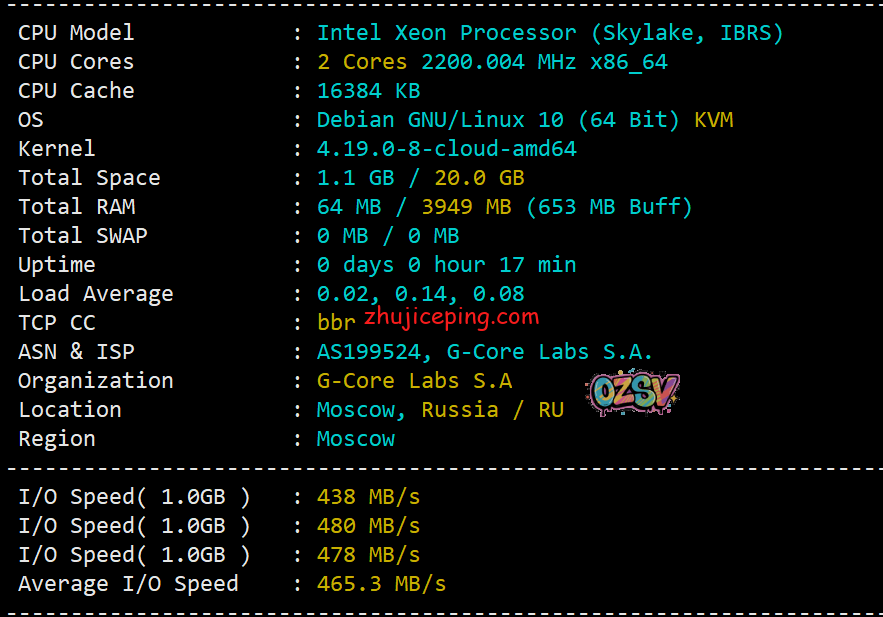Click the yellow KVM virtualization label
Viewport: 883px width, 617px height.
714,120
